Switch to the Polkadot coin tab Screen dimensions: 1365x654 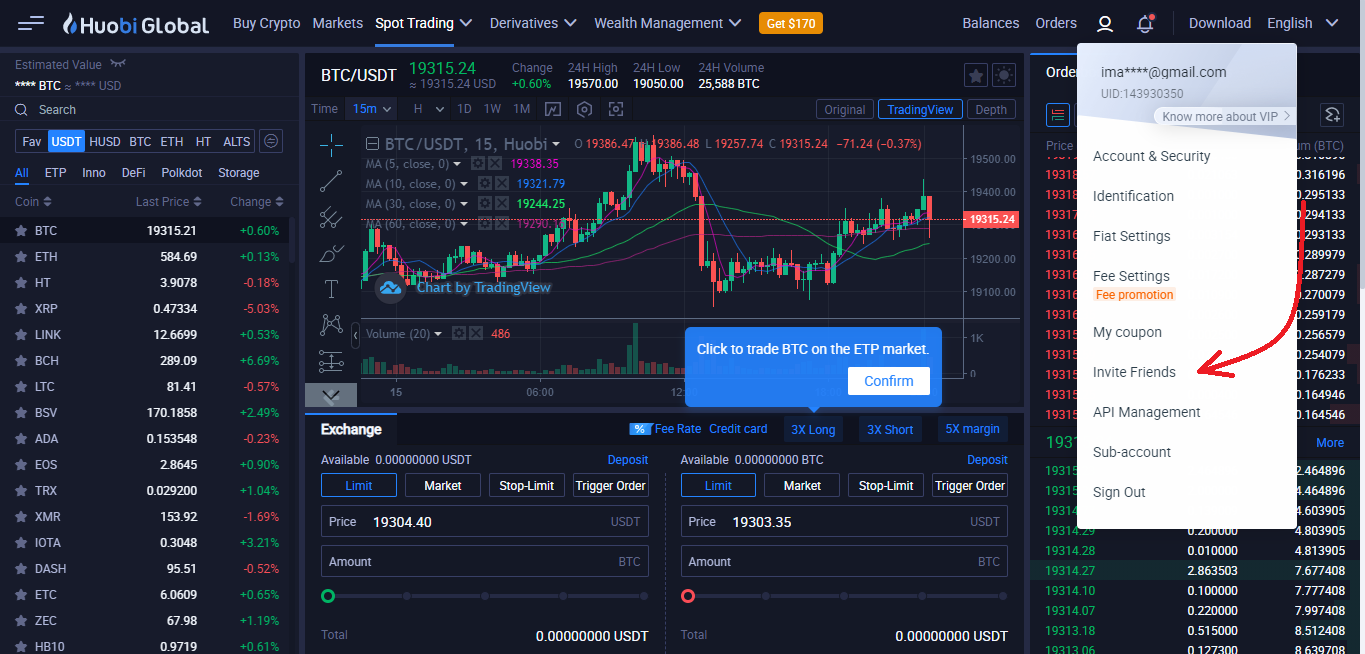(182, 173)
